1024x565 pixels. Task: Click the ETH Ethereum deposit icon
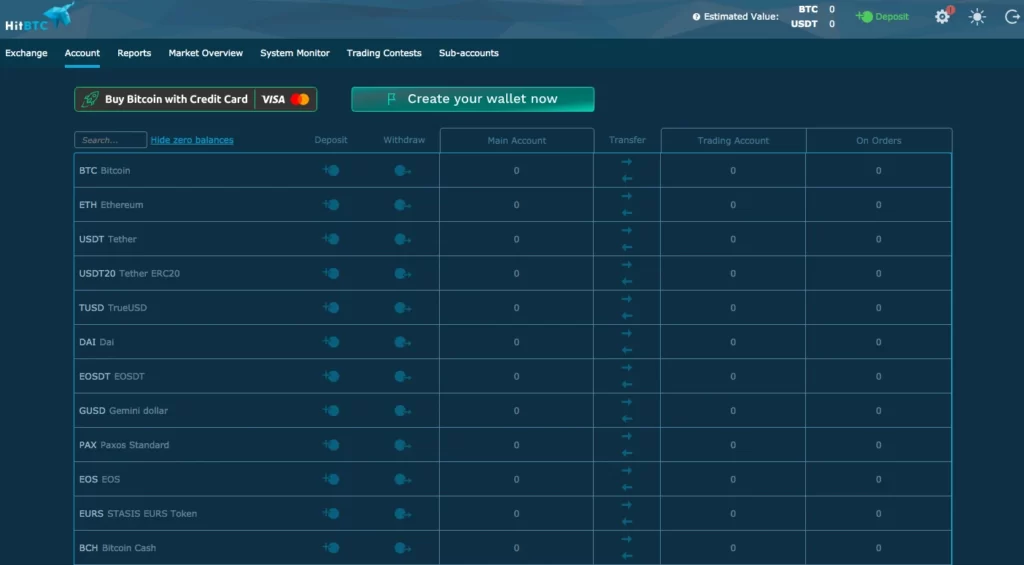(x=331, y=204)
